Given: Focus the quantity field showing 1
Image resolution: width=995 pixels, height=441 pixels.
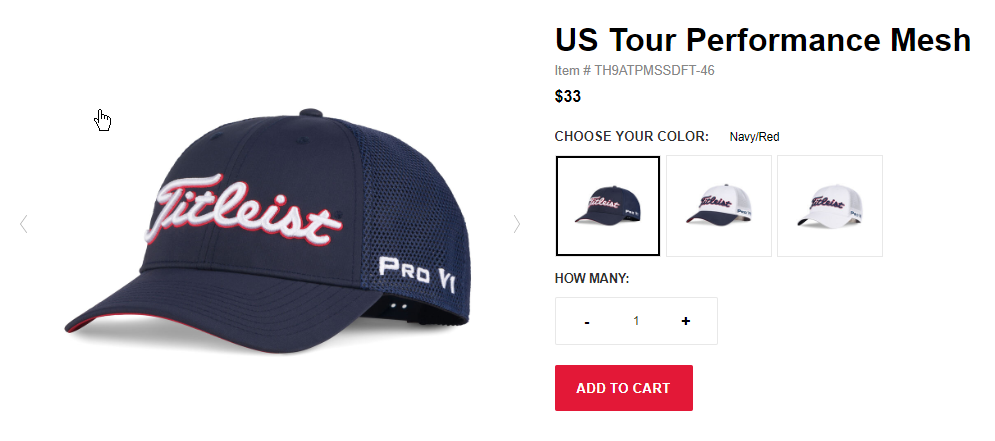Looking at the screenshot, I should [x=636, y=321].
